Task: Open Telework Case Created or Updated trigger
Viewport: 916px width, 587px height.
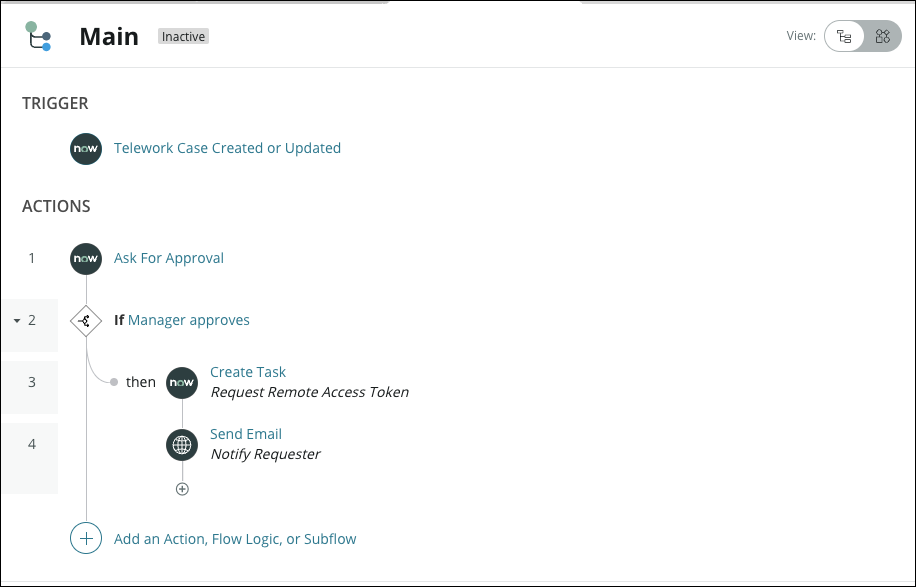Action: [227, 148]
